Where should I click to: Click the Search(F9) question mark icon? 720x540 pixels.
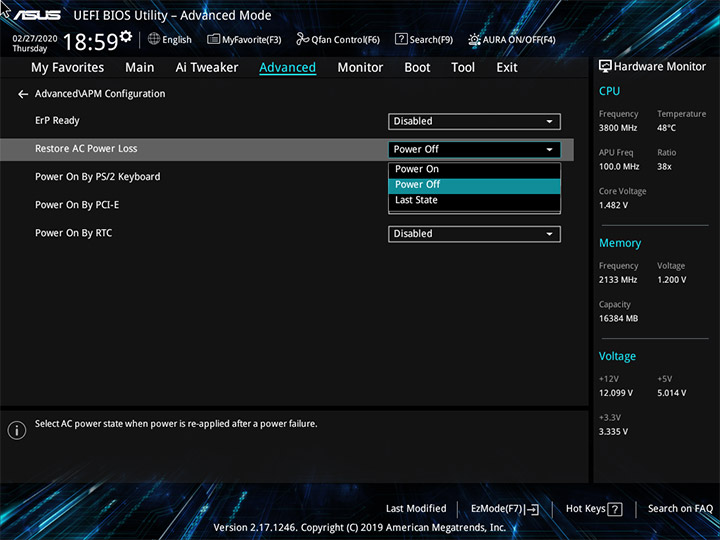401,39
